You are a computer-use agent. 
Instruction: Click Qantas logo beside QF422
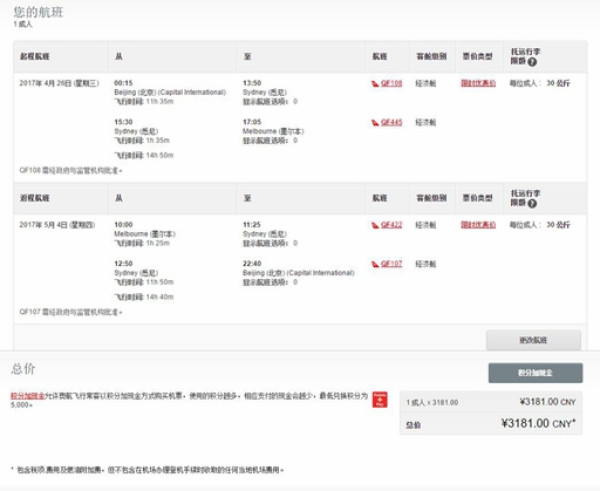point(375,225)
